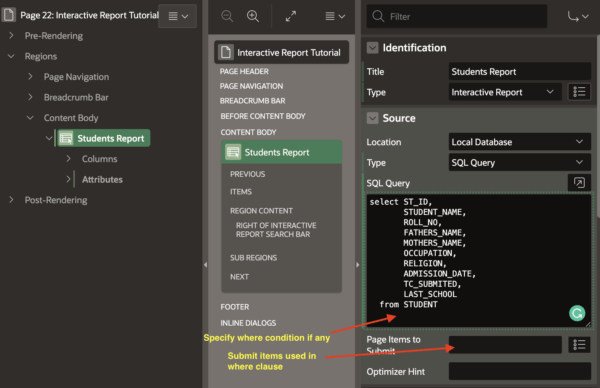The image size is (600, 388).
Task: Click the ITEMS slot in Students Report
Action: coord(241,192)
